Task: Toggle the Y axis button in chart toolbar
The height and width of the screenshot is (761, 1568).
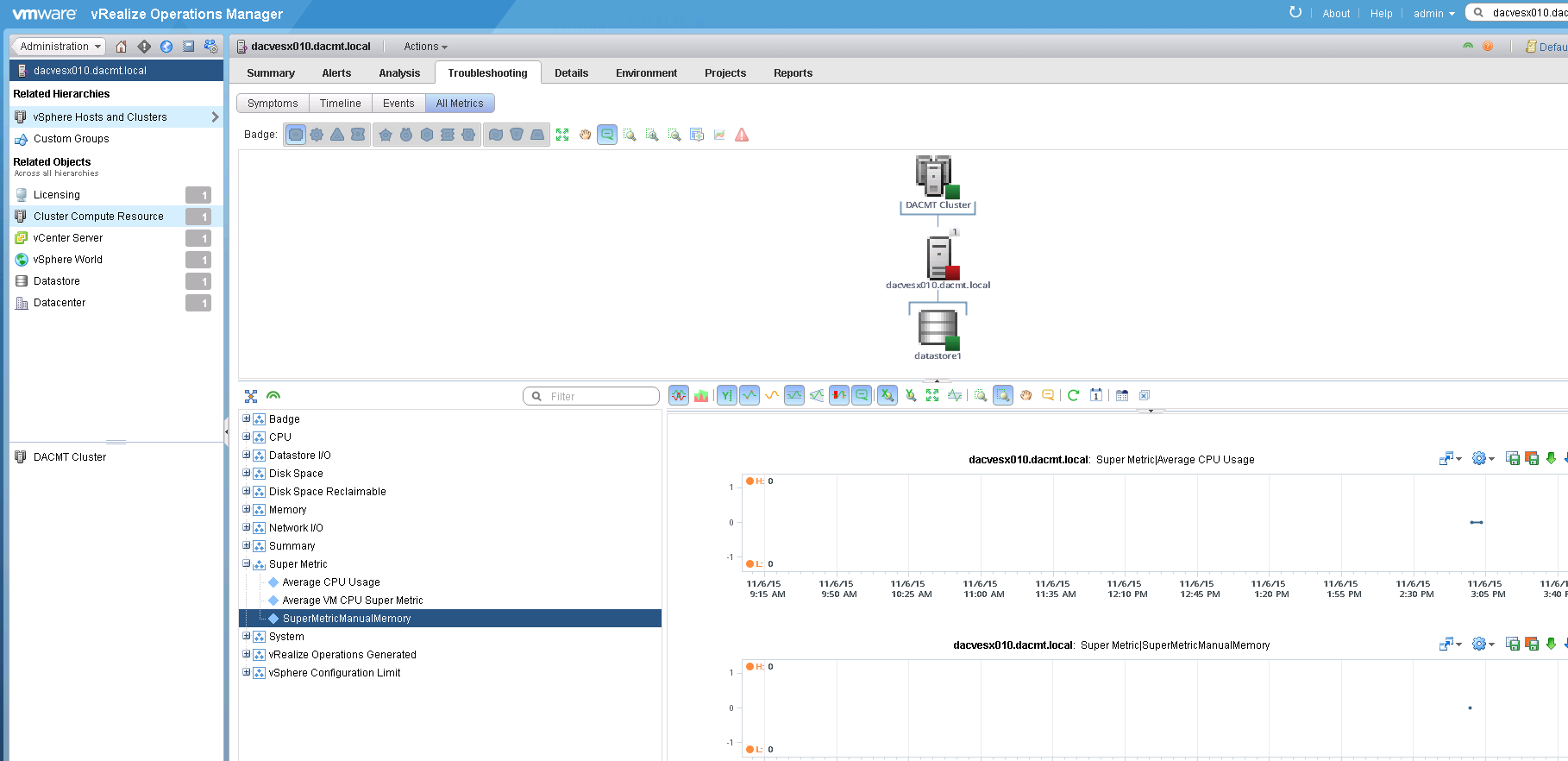Action: pos(727,395)
